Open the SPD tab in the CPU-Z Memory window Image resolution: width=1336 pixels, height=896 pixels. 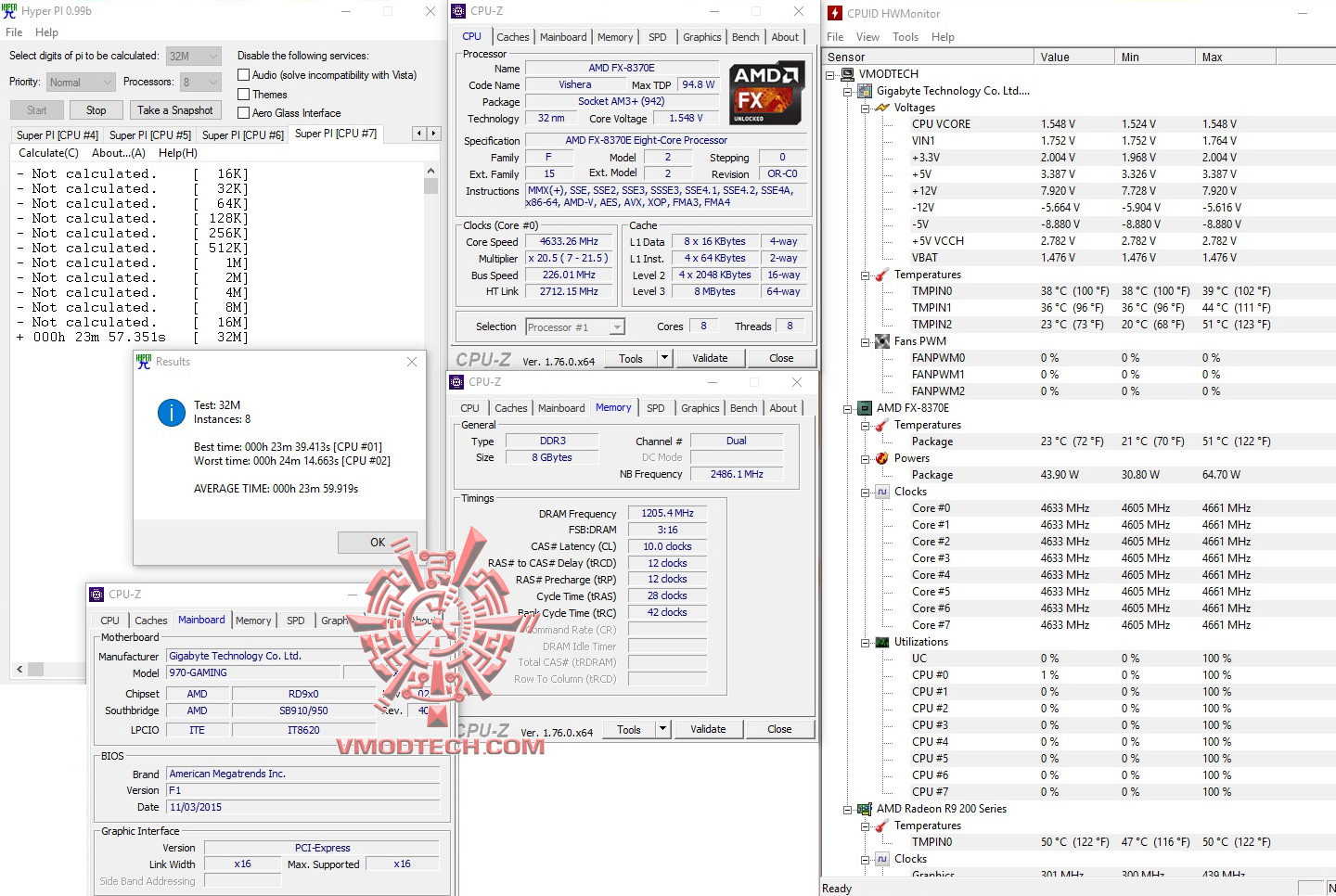[x=655, y=408]
